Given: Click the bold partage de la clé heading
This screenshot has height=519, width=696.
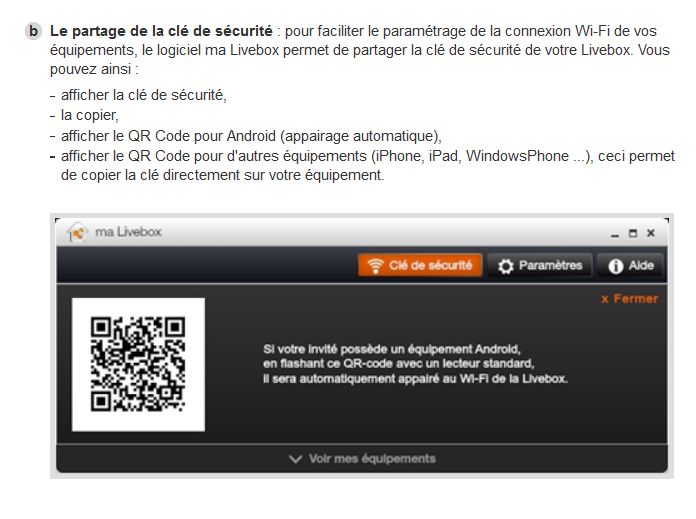Looking at the screenshot, I should [x=161, y=31].
